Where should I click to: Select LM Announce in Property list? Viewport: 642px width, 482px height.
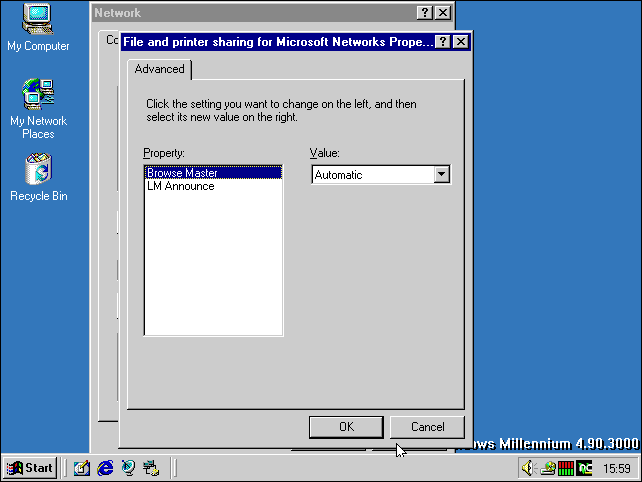pos(213,186)
